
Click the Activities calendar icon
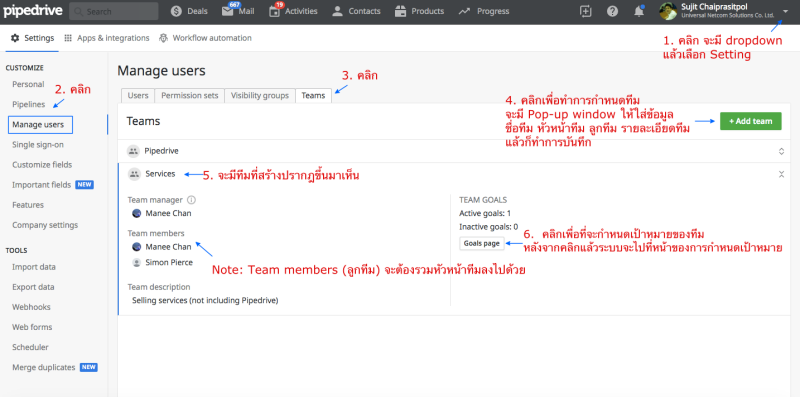pos(274,12)
